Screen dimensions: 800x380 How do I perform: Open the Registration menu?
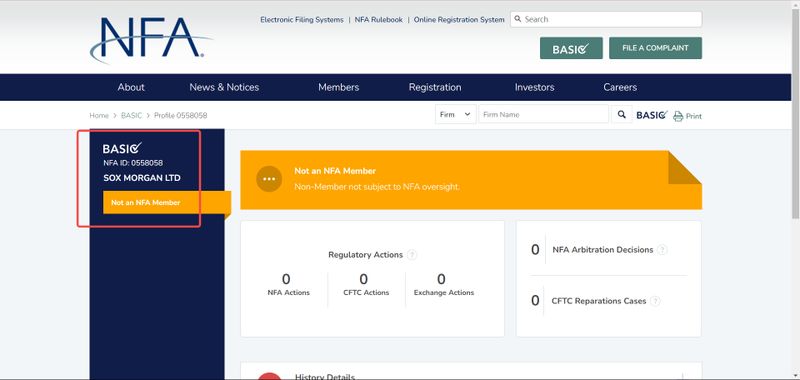[x=435, y=87]
